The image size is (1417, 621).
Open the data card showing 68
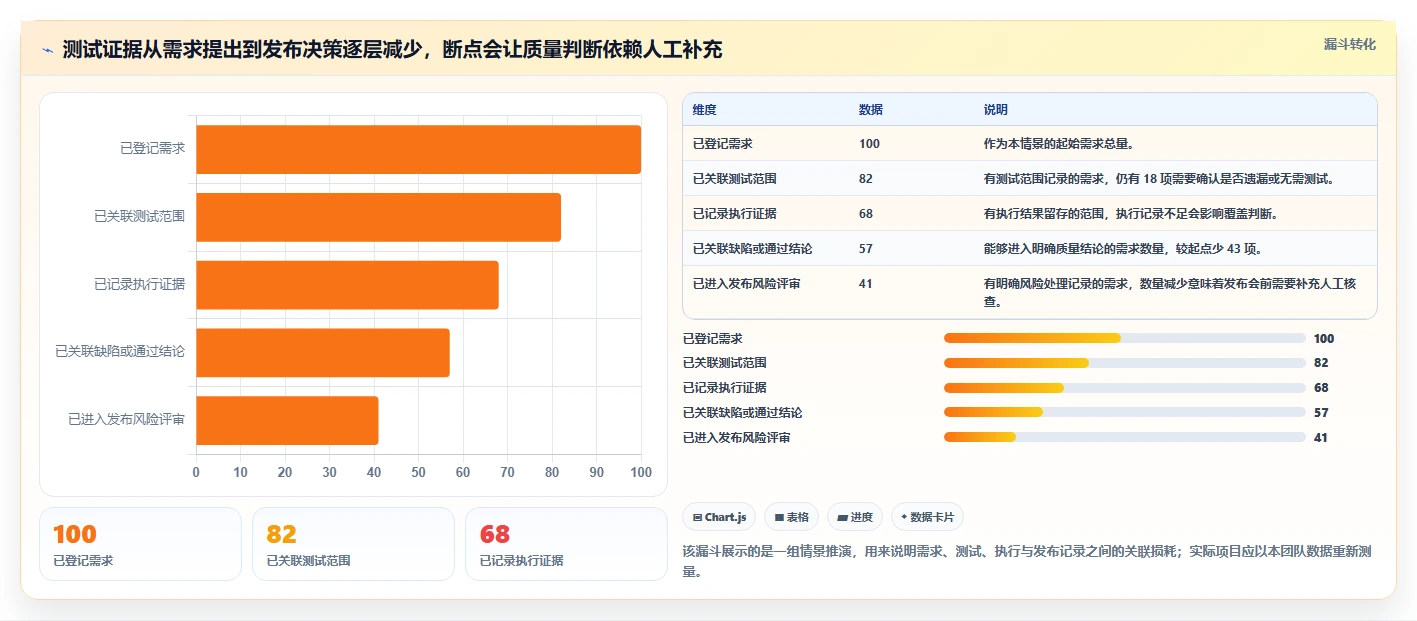tap(566, 544)
